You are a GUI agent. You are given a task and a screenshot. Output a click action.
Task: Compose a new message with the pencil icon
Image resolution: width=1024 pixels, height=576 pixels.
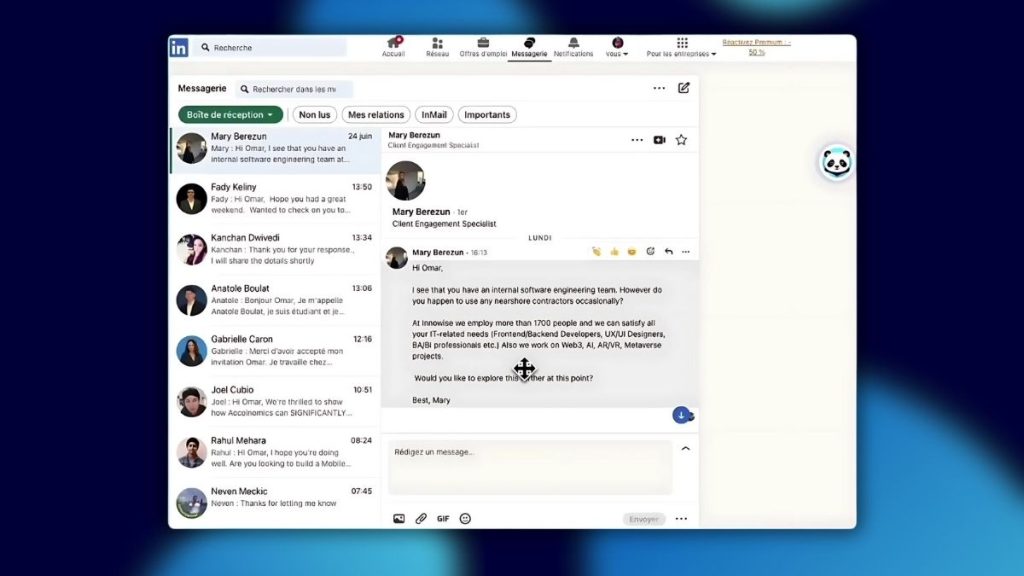pyautogui.click(x=683, y=88)
